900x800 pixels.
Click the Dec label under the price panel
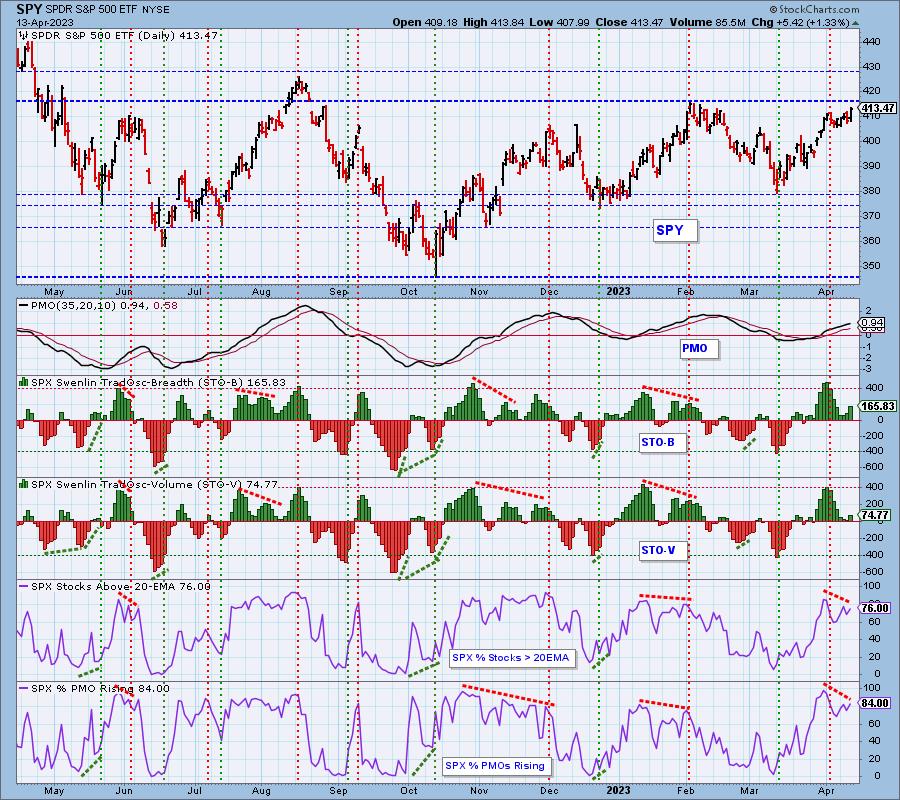(549, 292)
